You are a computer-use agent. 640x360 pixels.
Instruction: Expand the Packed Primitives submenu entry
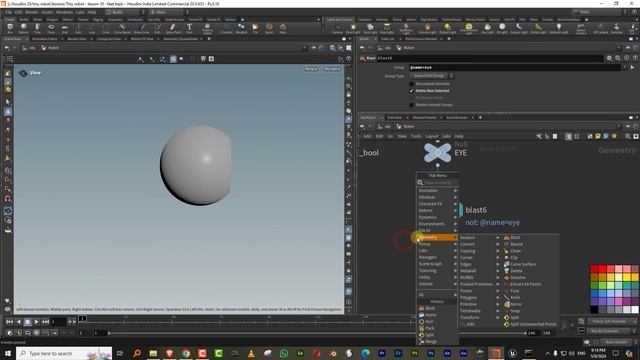[x=480, y=284]
